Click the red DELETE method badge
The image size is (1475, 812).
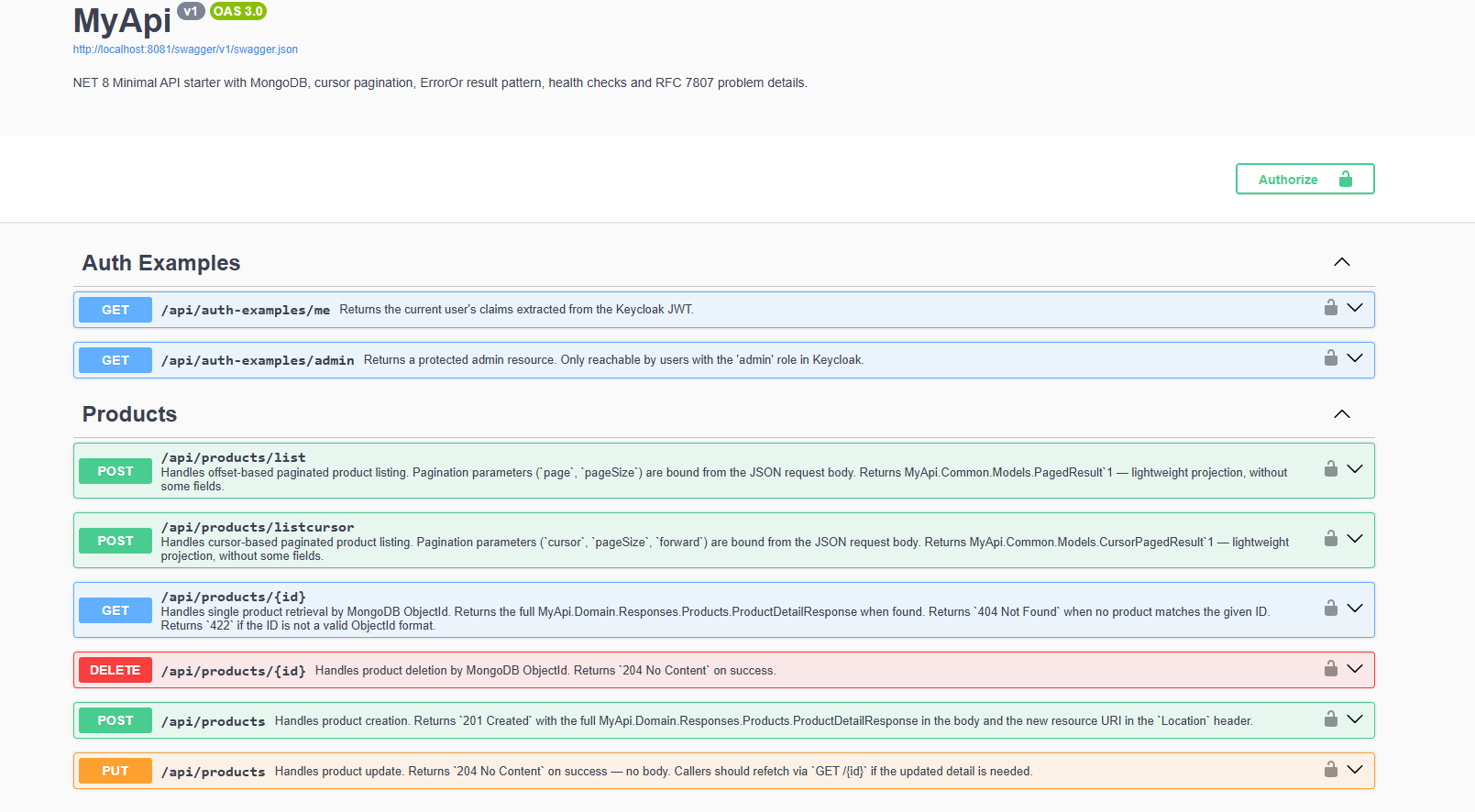(116, 670)
